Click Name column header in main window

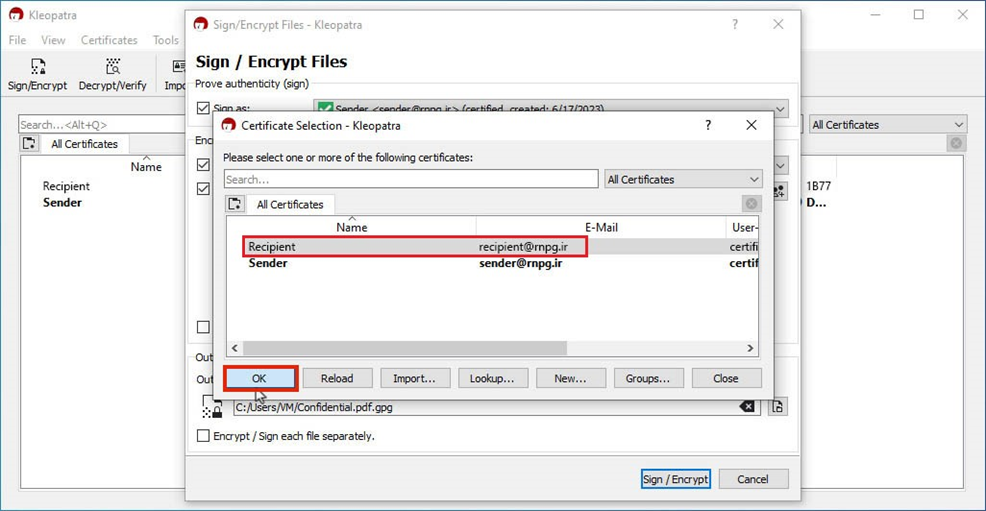point(146,167)
